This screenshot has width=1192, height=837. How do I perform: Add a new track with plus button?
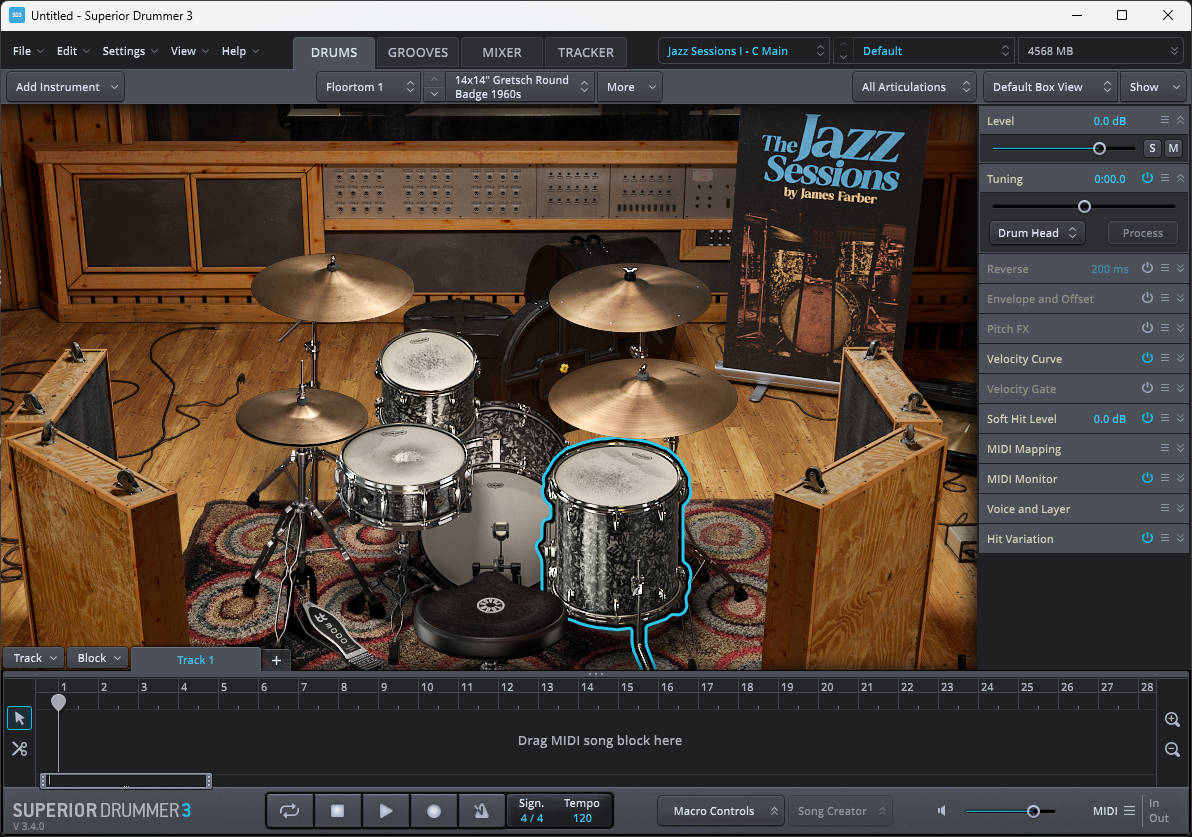[276, 660]
